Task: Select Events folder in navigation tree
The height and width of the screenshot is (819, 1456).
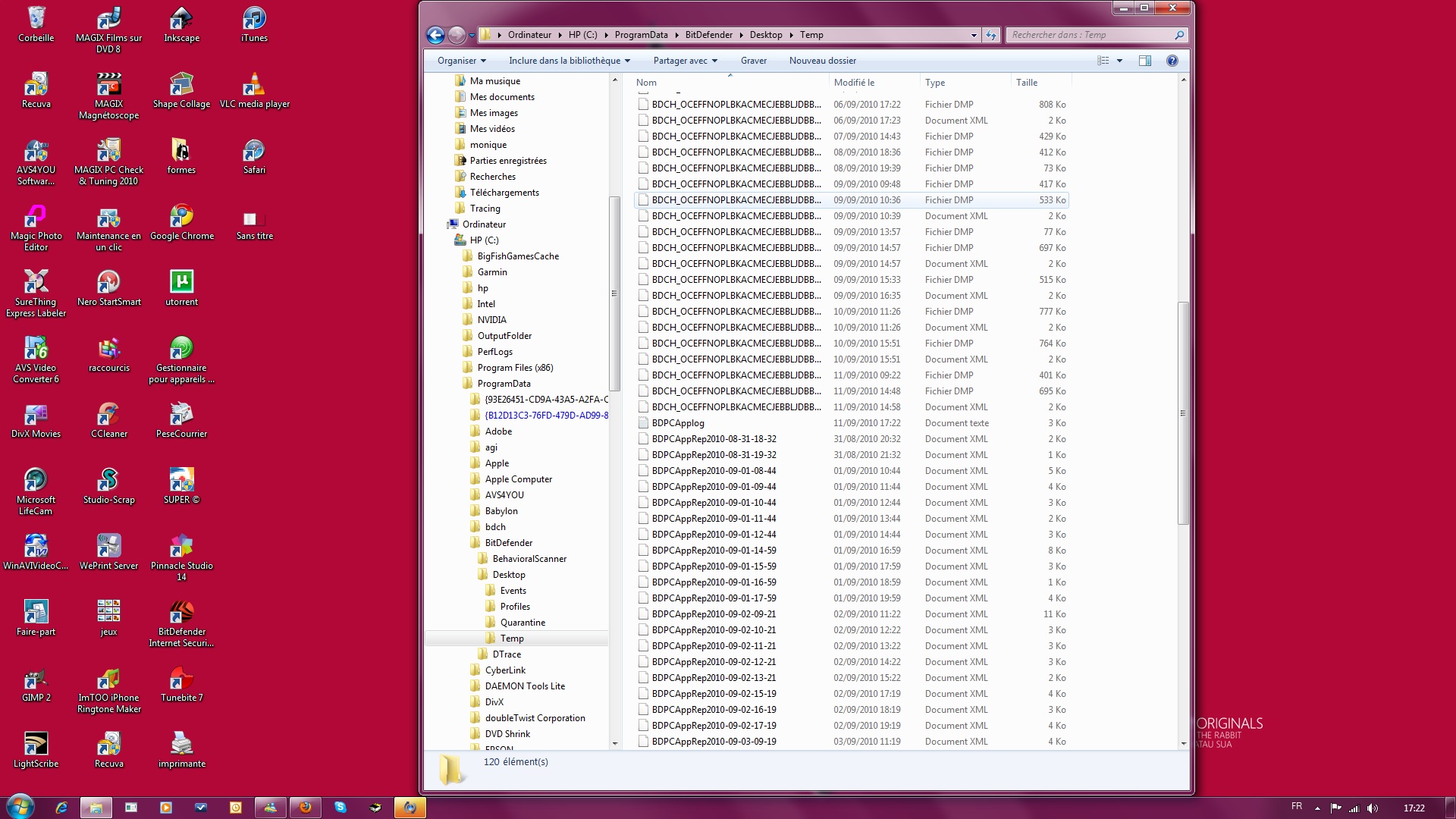Action: [x=513, y=591]
